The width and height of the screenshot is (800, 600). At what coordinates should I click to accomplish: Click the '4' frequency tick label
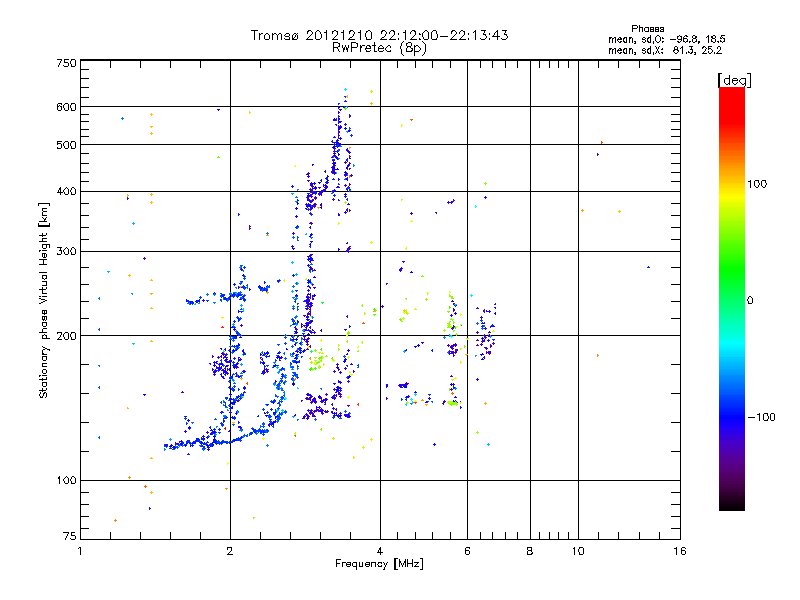pos(380,551)
